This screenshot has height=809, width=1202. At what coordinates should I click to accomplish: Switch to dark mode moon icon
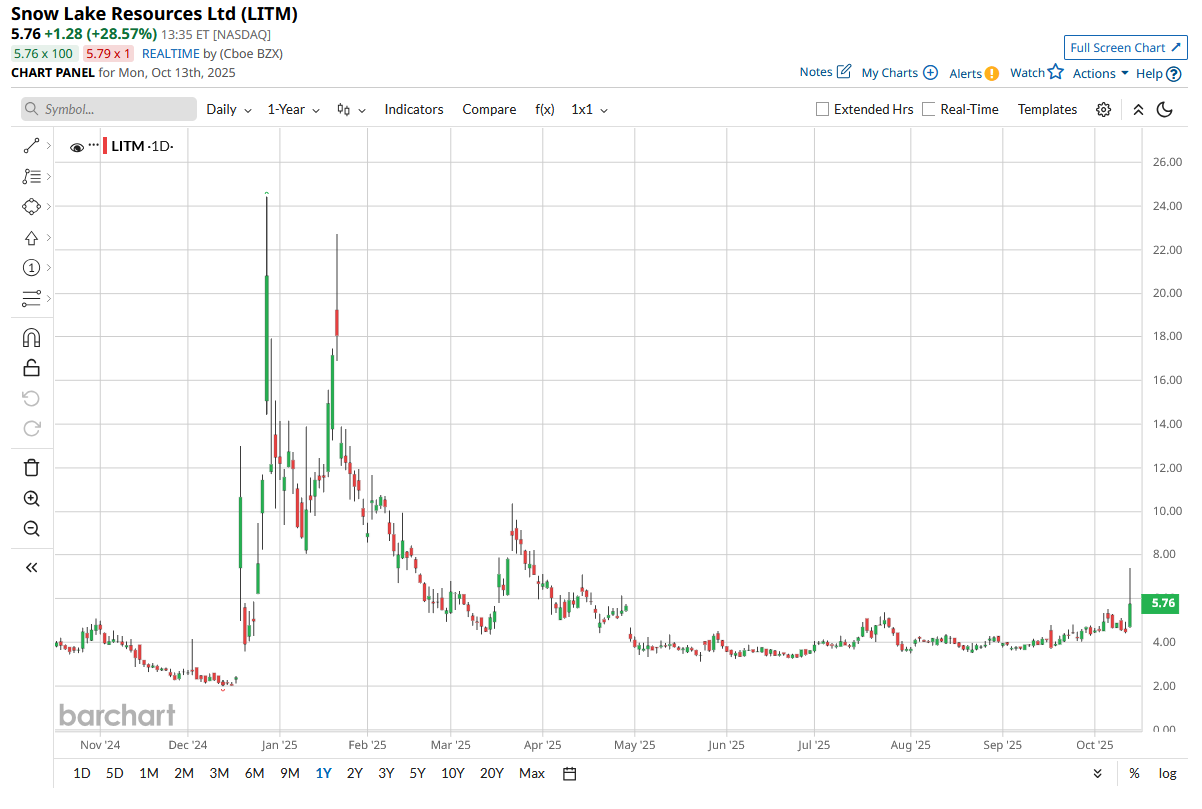[x=1164, y=109]
